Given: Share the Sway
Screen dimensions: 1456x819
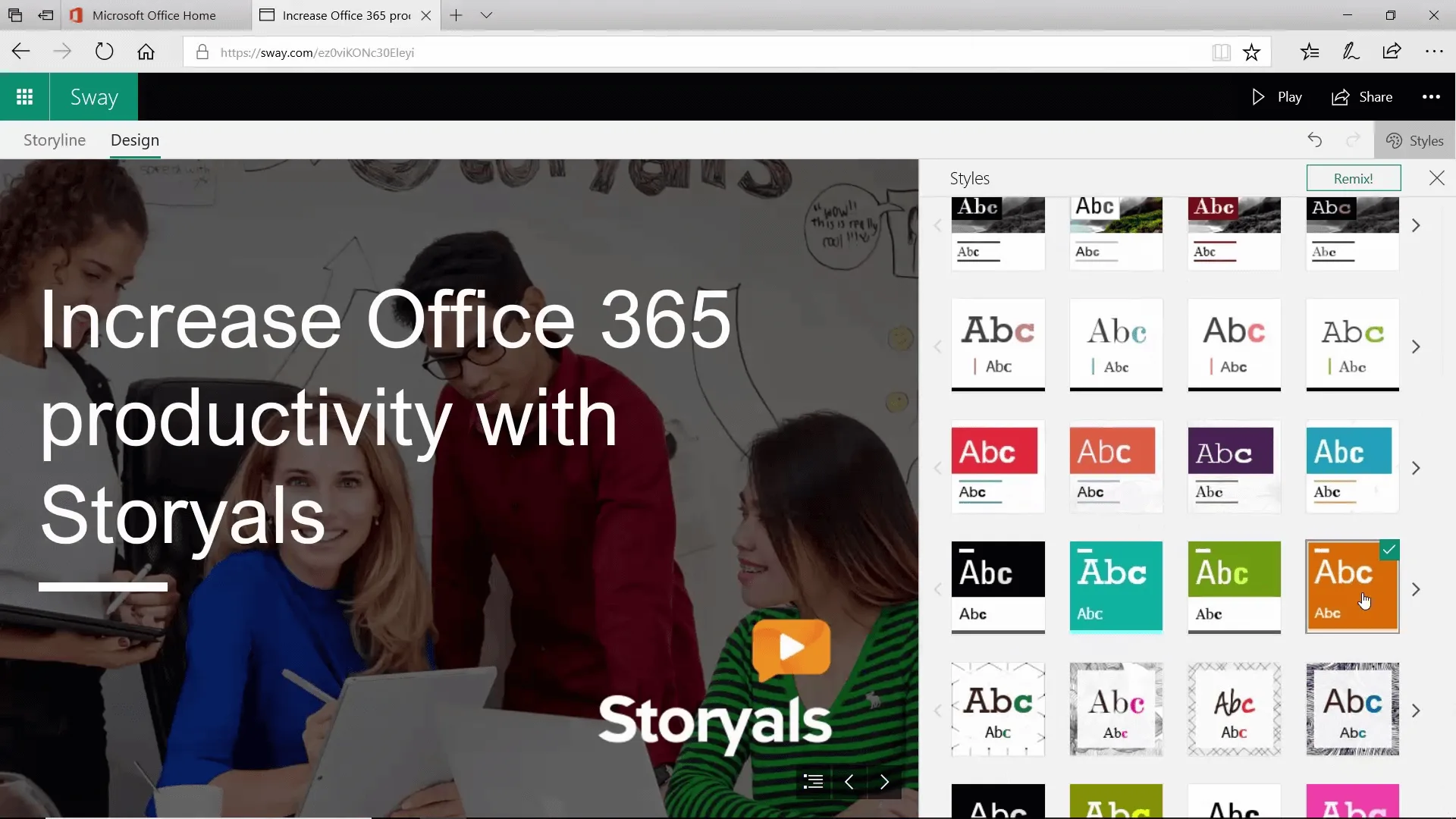Looking at the screenshot, I should tap(1362, 97).
